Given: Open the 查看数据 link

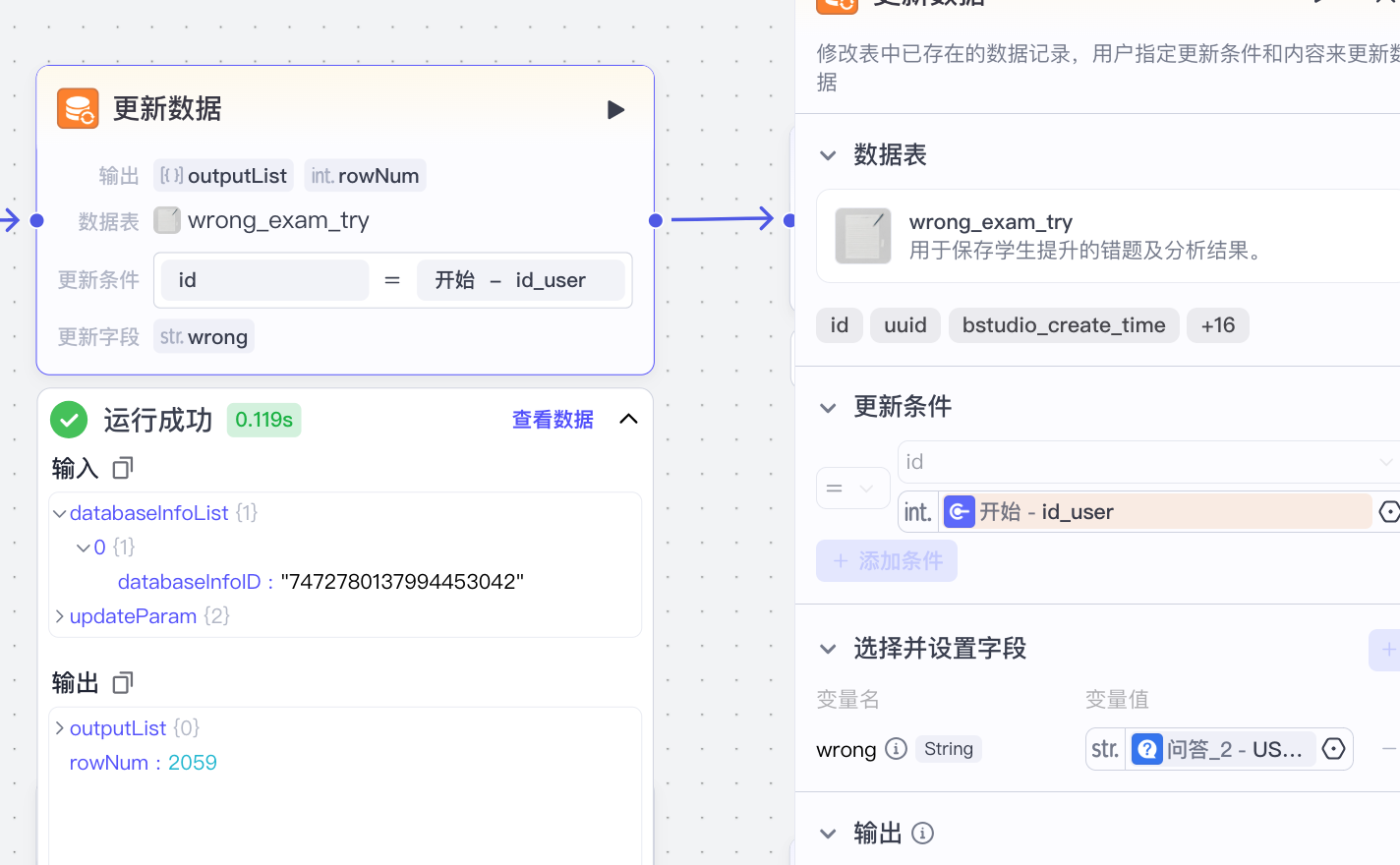Looking at the screenshot, I should tap(553, 420).
